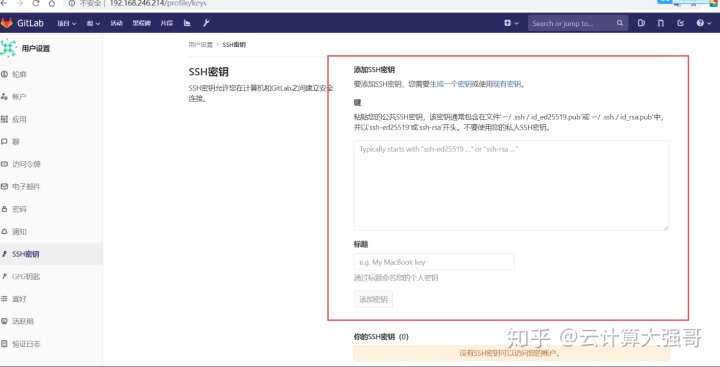Click the GitLab fox logo

pyautogui.click(x=6, y=23)
